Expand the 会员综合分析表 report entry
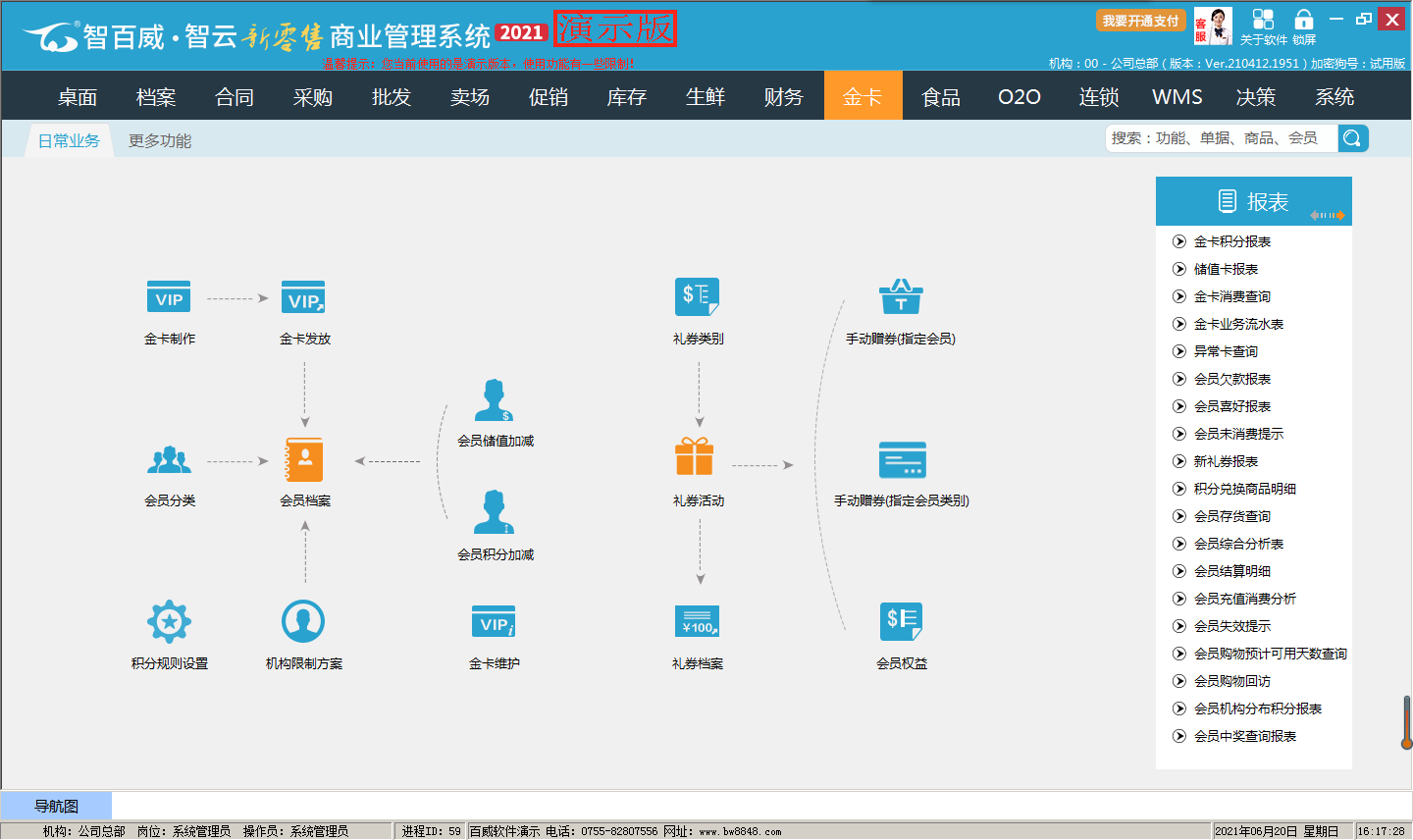Viewport: 1413px width, 840px height. 1179,544
